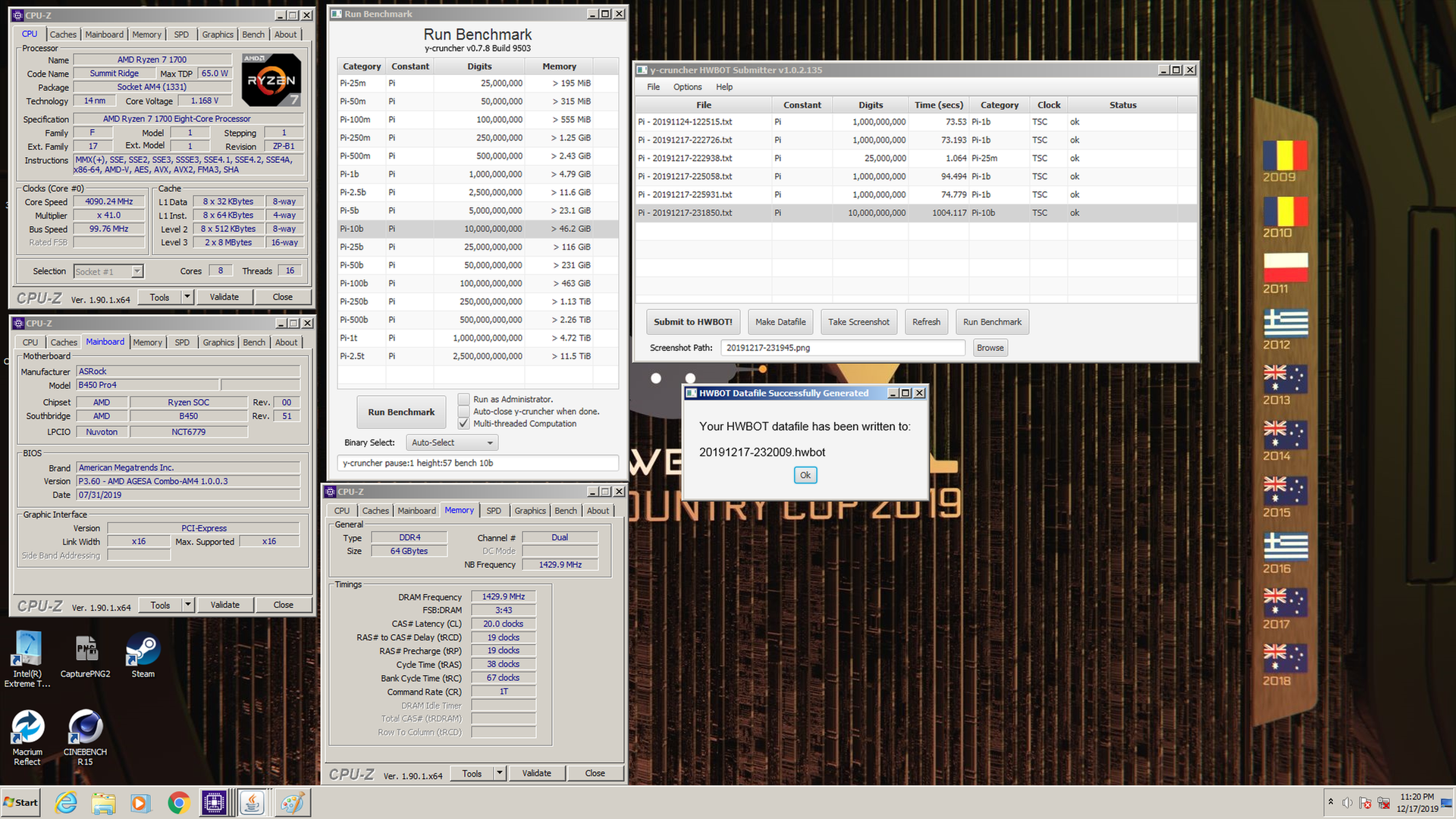The width and height of the screenshot is (1456, 819).
Task: Switch to Caches tab in top CPU-Z window
Action: tap(63, 34)
